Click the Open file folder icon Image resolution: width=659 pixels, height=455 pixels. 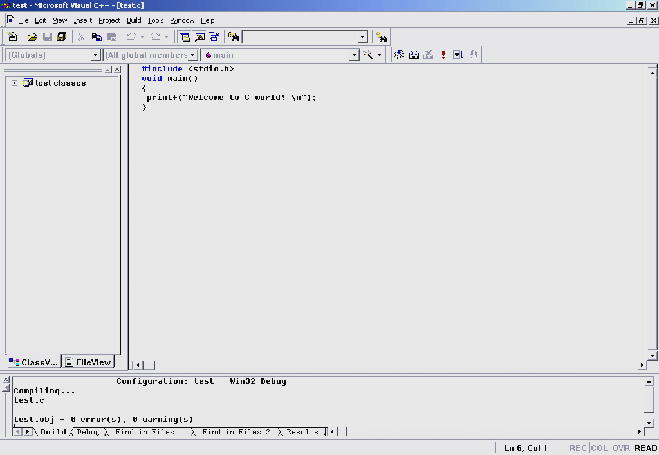point(32,37)
